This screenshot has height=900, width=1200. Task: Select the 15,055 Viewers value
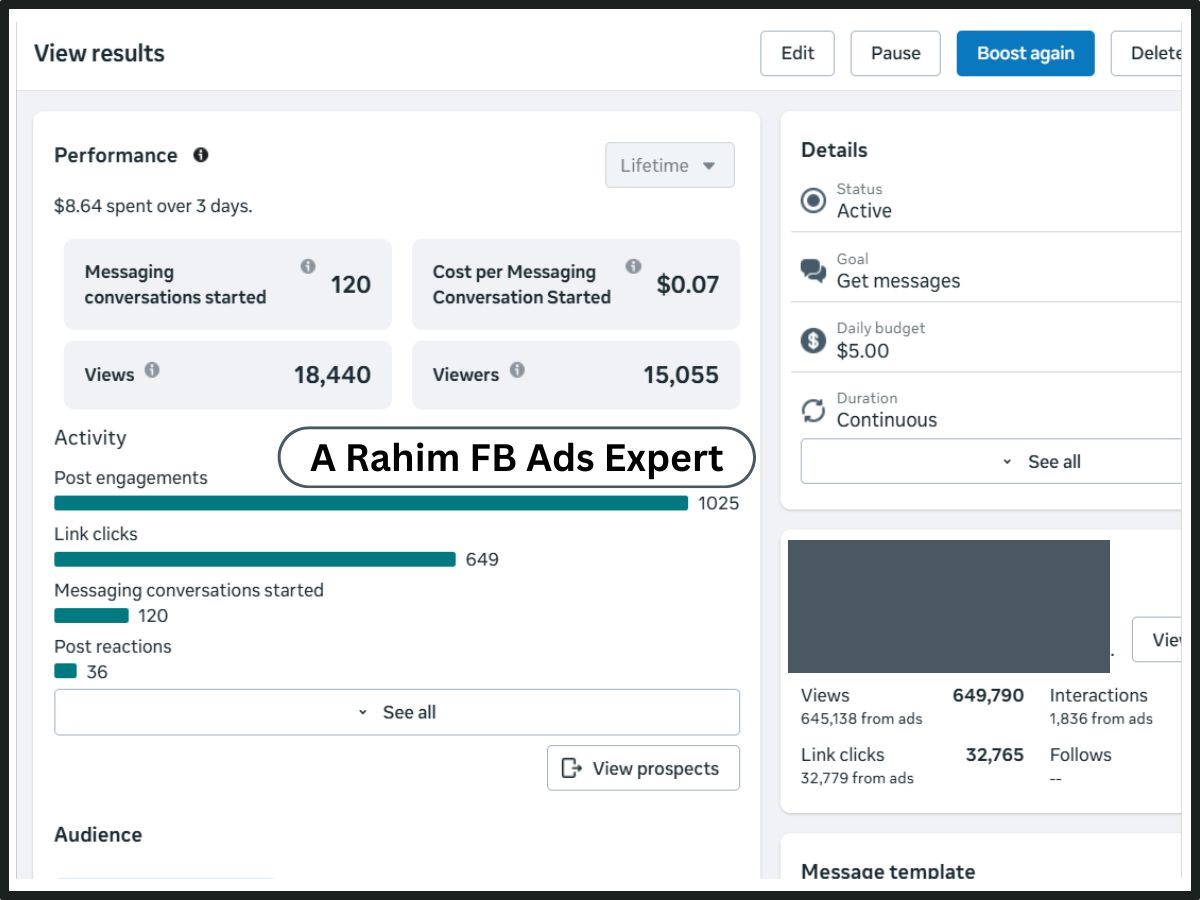681,375
